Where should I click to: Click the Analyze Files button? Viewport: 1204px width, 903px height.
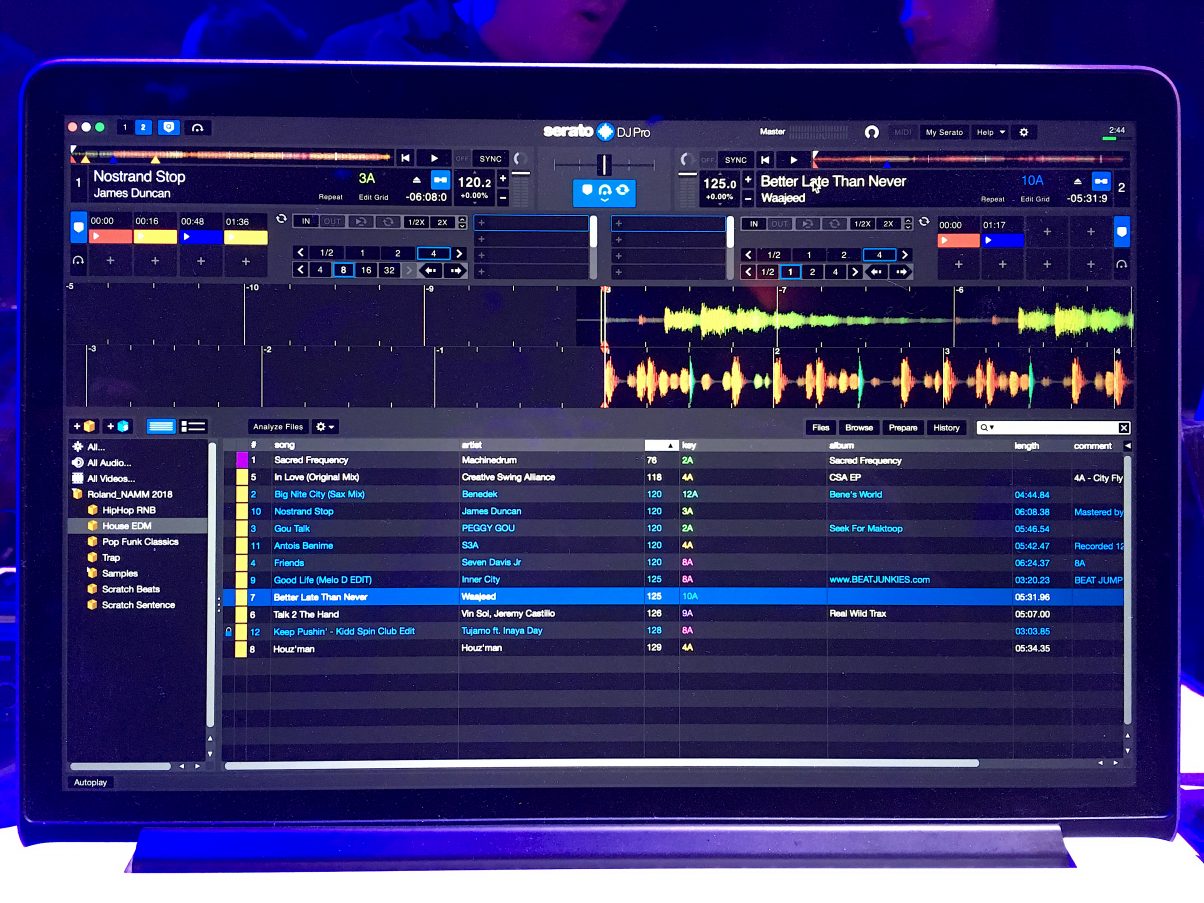pos(277,426)
